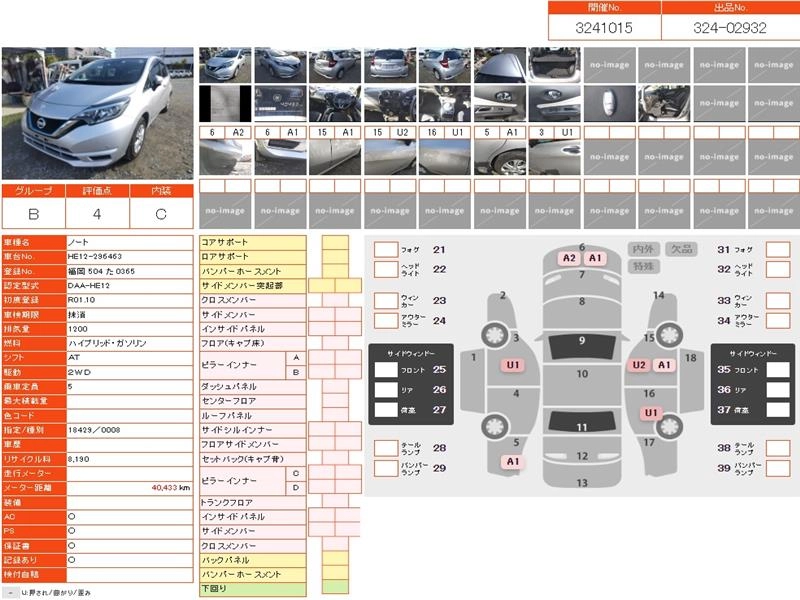Tick the ヘッドライト 32 checkbox
800x600 pixels.
[778, 269]
